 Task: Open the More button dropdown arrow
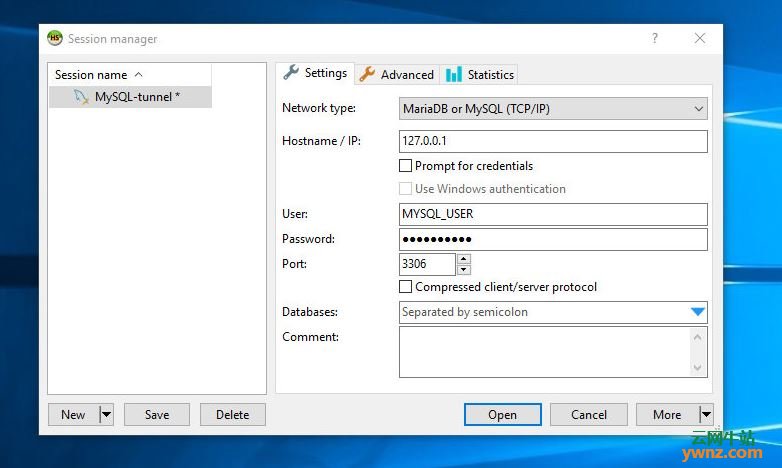tap(706, 414)
